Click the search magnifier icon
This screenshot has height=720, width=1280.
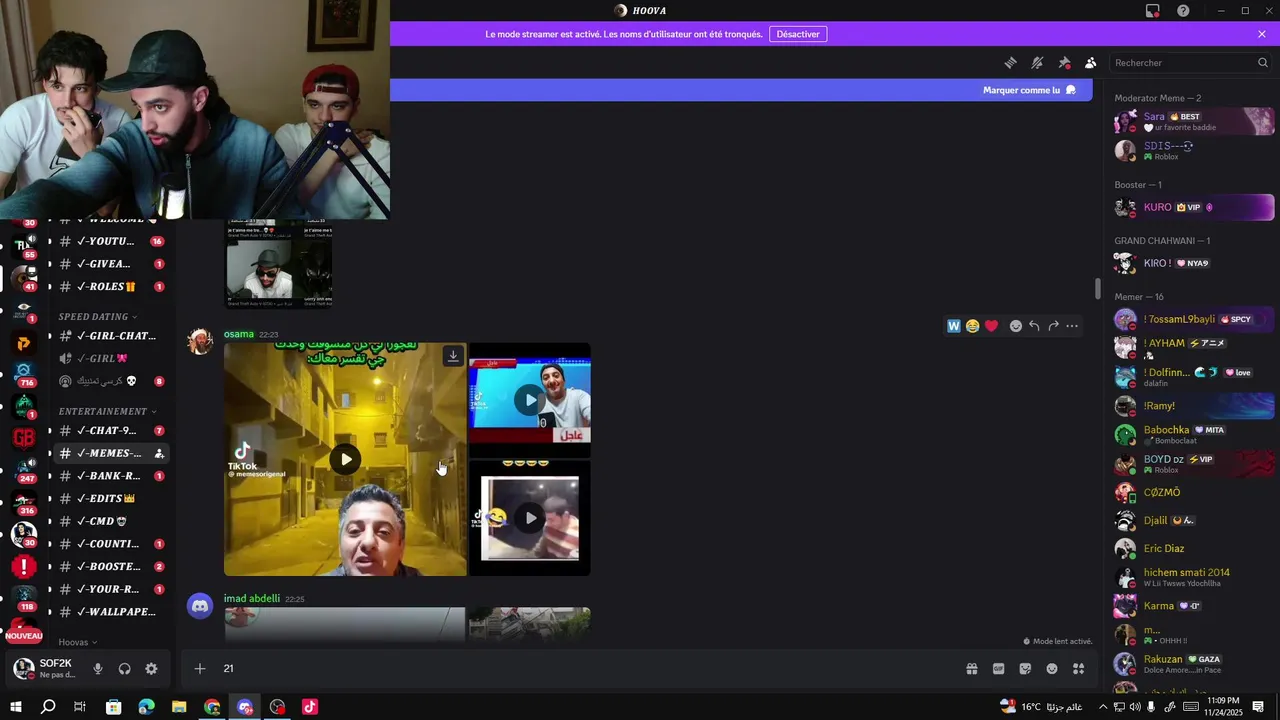pos(1262,63)
